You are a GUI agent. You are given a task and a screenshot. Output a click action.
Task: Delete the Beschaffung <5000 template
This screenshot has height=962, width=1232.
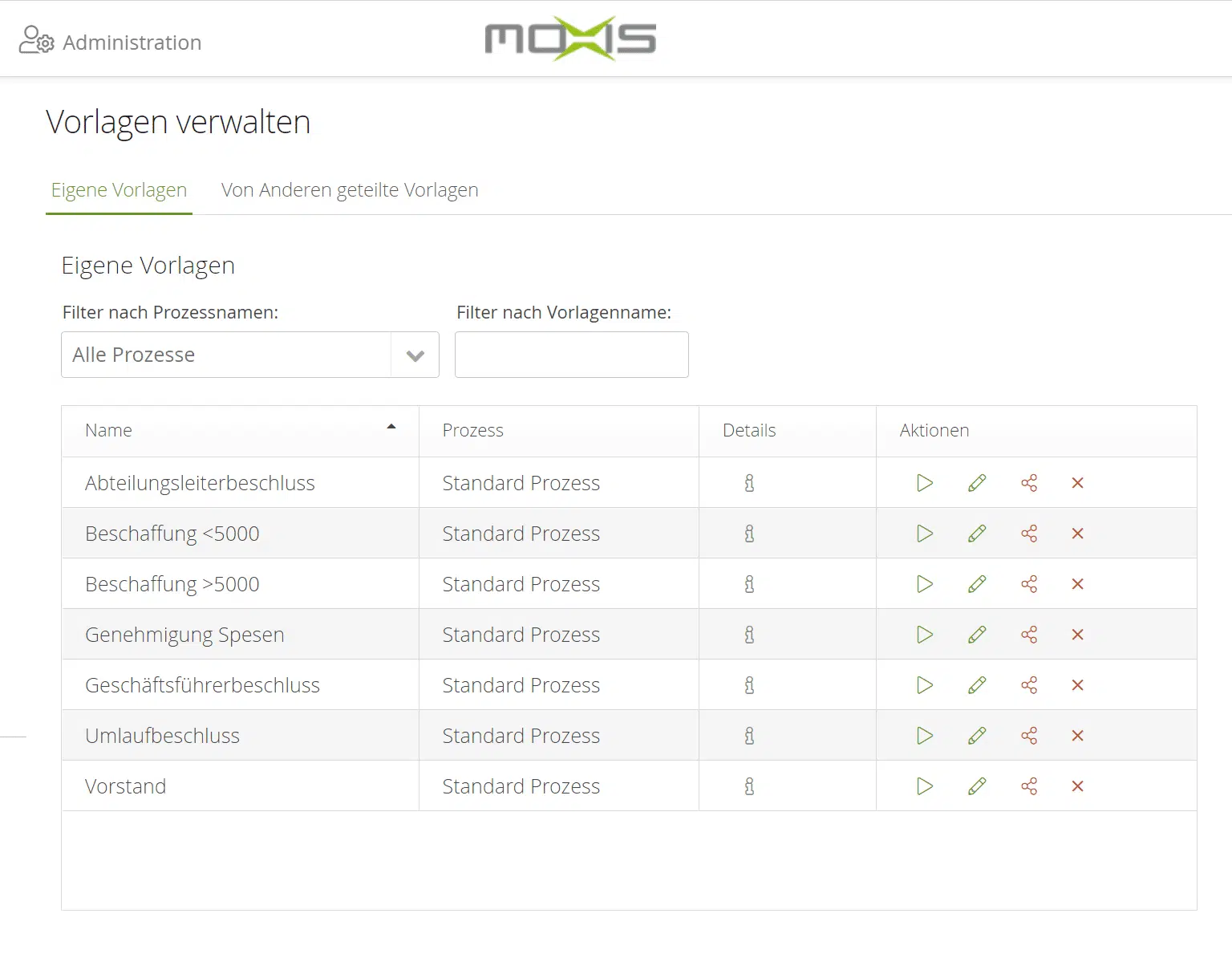pyautogui.click(x=1078, y=534)
